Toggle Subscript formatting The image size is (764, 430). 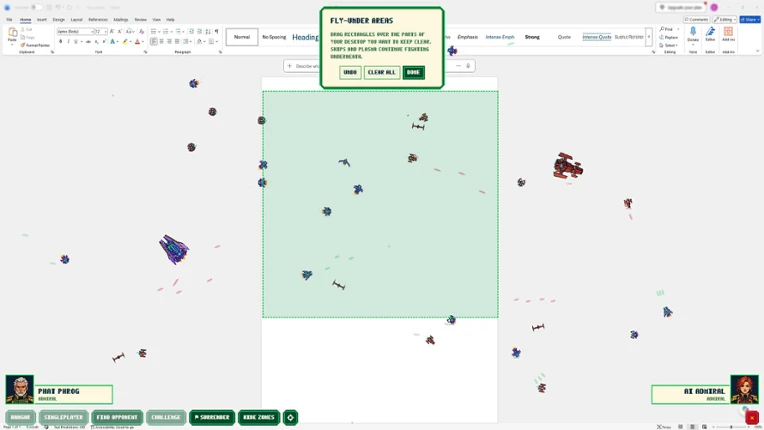pos(96,42)
